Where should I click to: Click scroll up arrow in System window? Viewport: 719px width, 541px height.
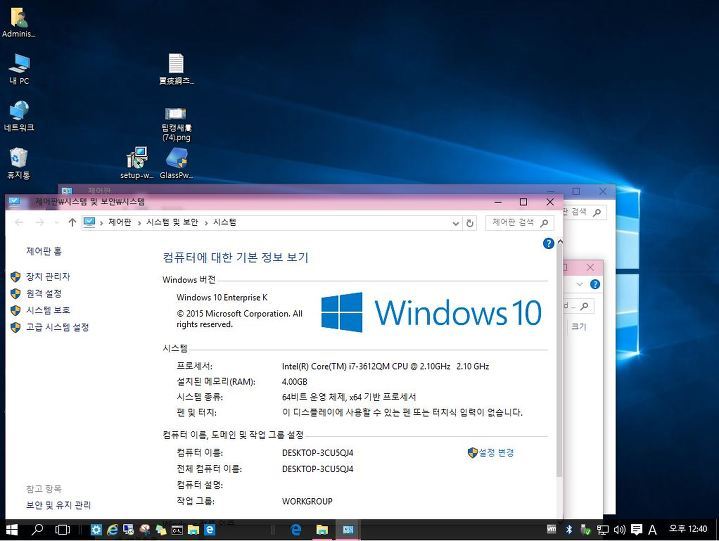[560, 241]
